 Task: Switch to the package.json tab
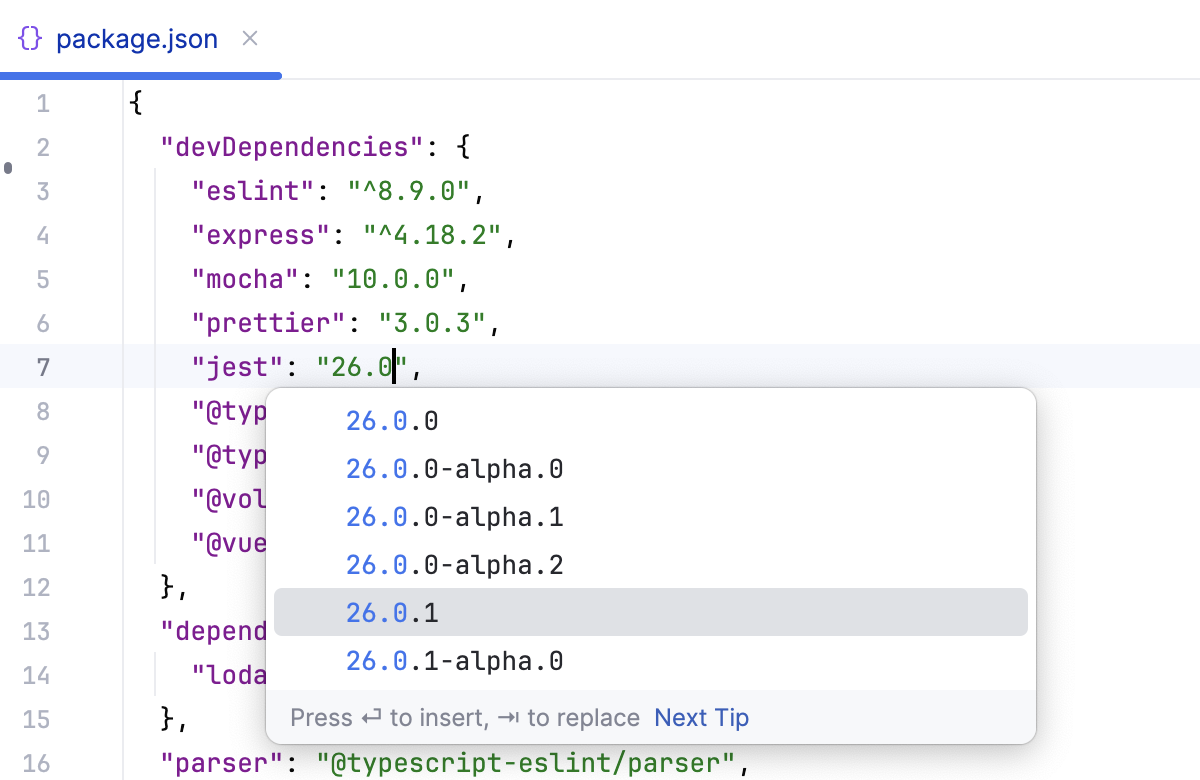coord(137,38)
